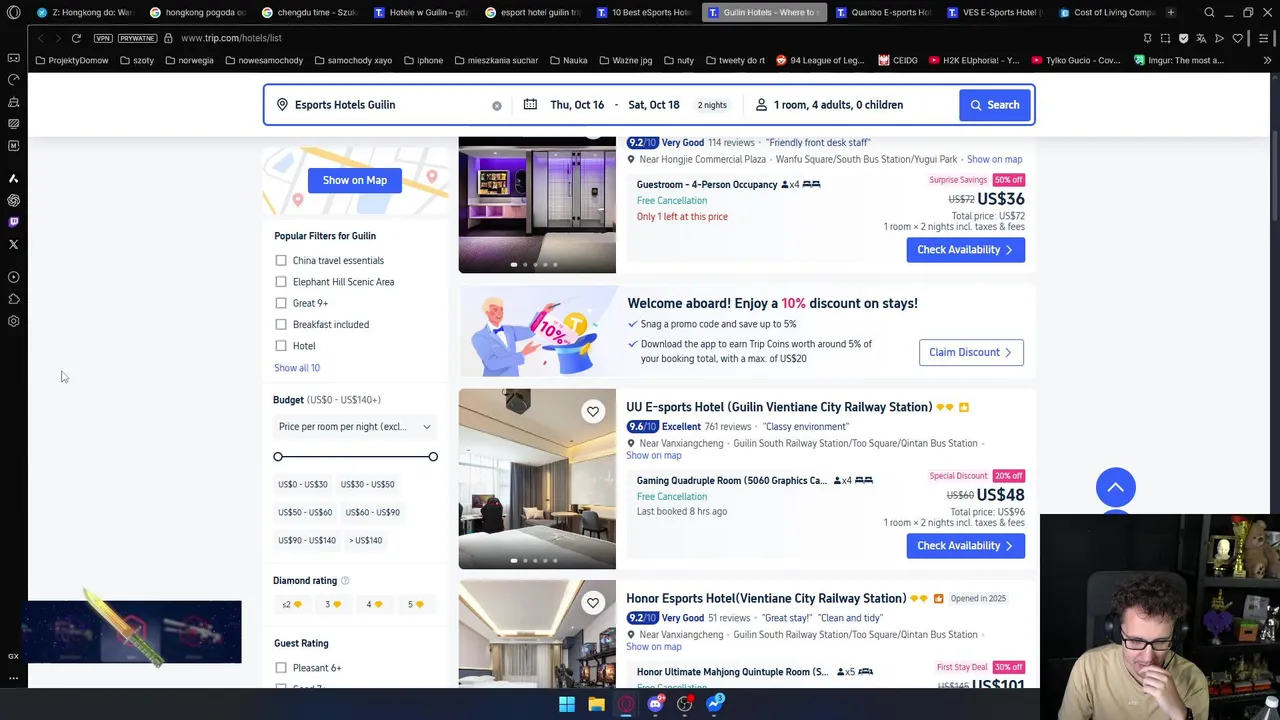The image size is (1280, 720).
Task: Check the Great 9+ filter
Action: coord(281,303)
